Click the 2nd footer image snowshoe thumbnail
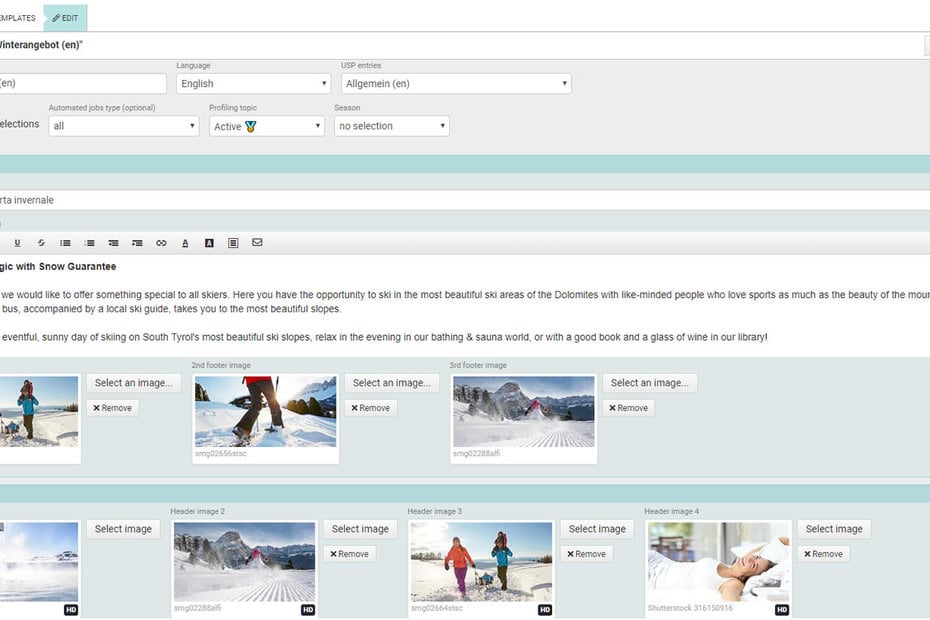The image size is (930, 620). tap(265, 411)
